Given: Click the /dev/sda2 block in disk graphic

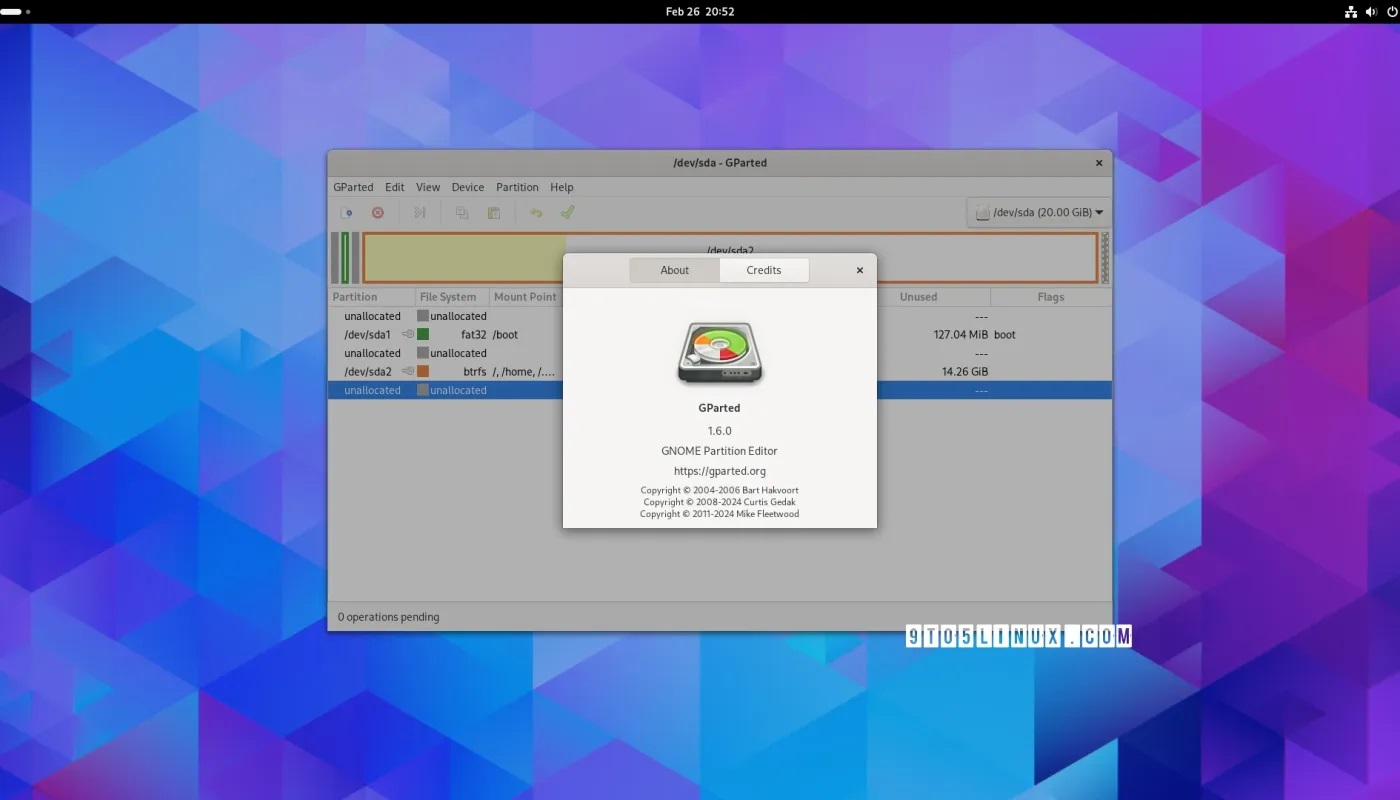Looking at the screenshot, I should click(x=730, y=258).
